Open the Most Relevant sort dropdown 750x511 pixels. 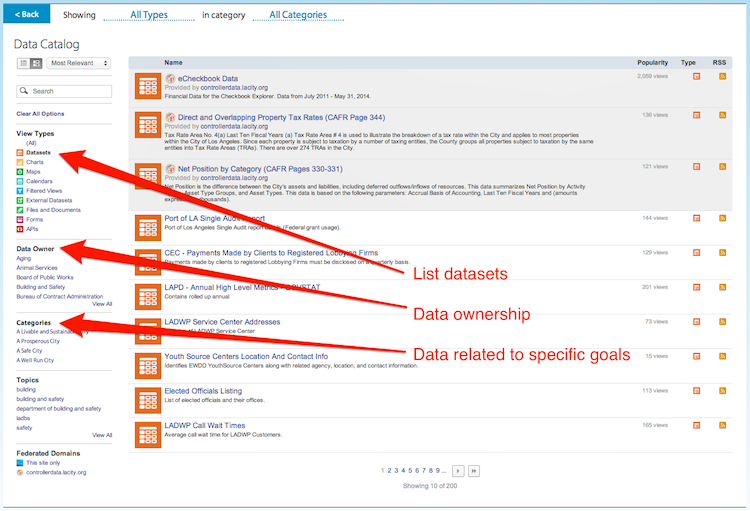point(79,63)
